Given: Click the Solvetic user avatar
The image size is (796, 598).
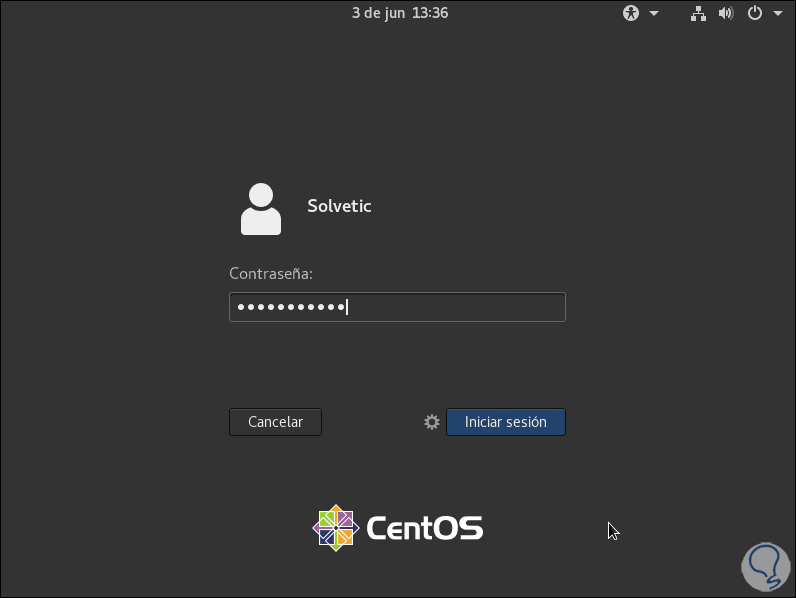Looking at the screenshot, I should coord(261,208).
